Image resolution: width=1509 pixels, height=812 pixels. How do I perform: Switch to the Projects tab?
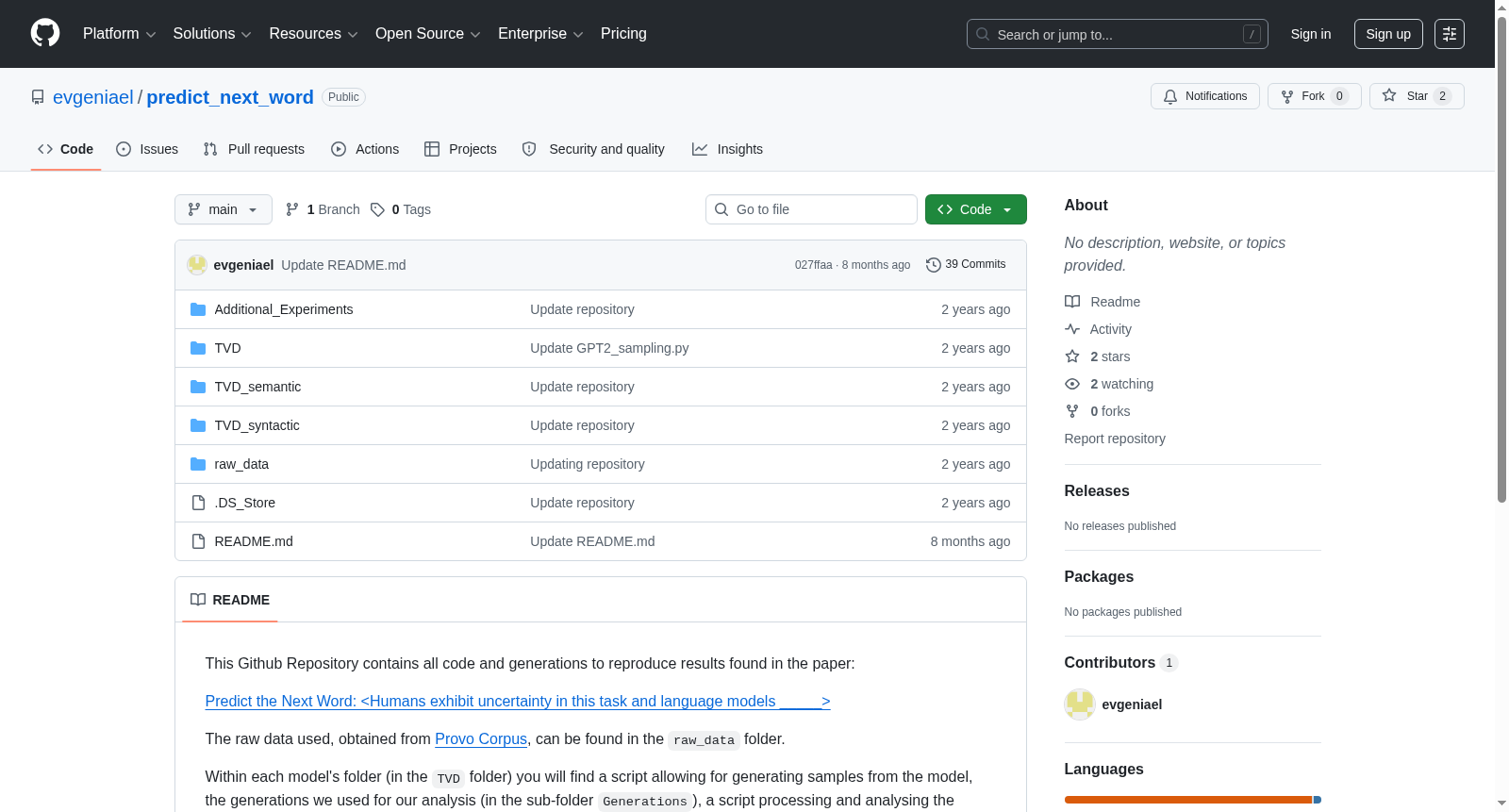click(460, 149)
